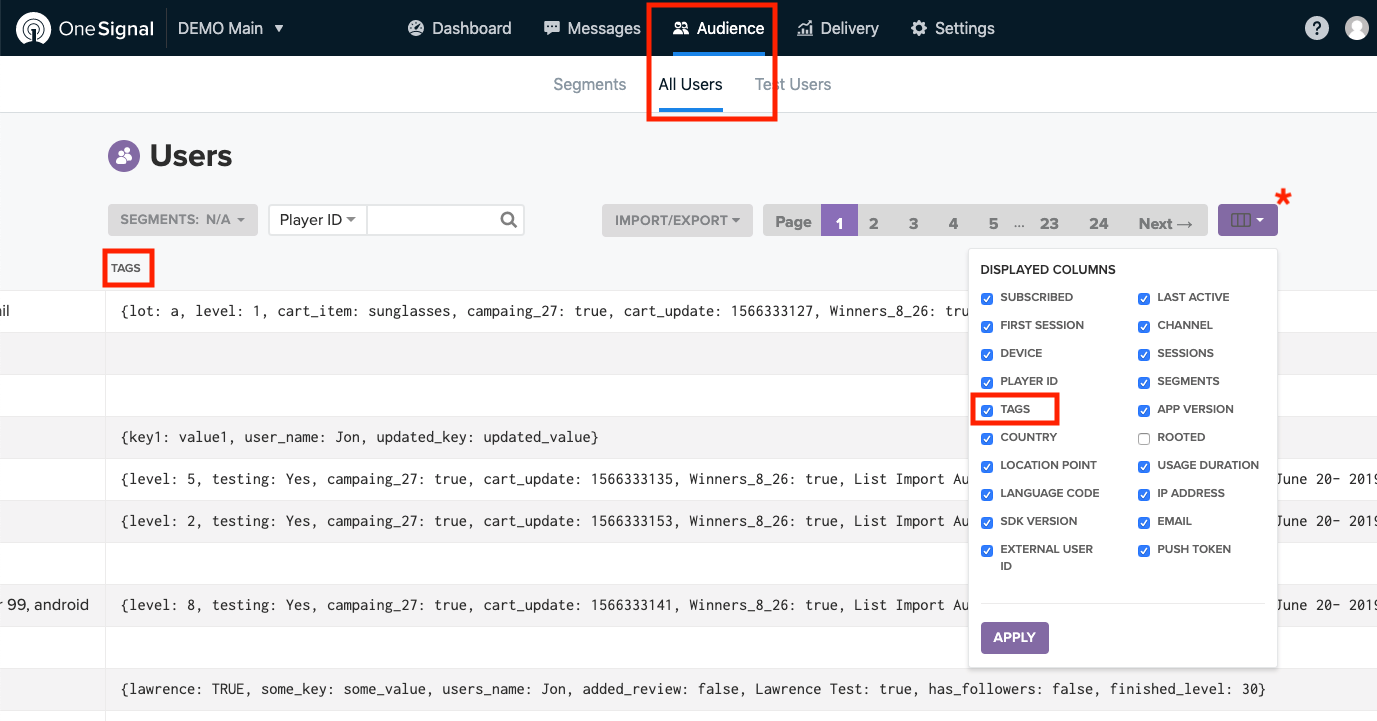Screen dimensions: 1377x721
Task: Toggle the displayed columns dropdown button
Action: click(x=1247, y=220)
